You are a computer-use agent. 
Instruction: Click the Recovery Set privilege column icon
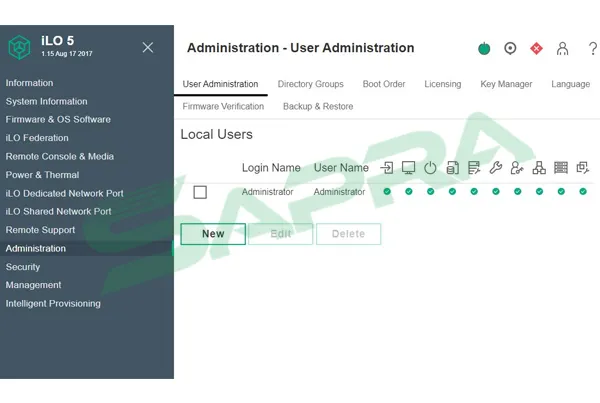point(583,168)
